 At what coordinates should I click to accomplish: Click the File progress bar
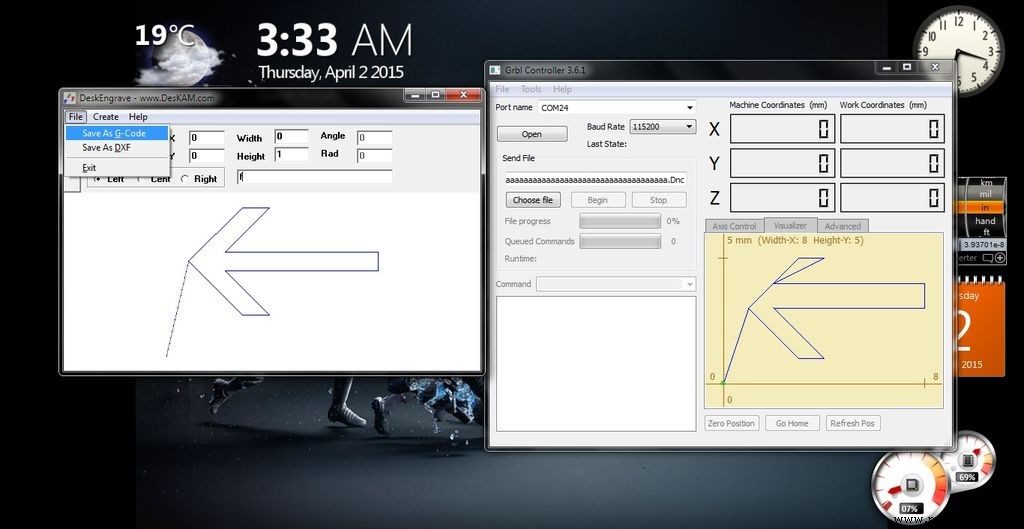tap(620, 221)
